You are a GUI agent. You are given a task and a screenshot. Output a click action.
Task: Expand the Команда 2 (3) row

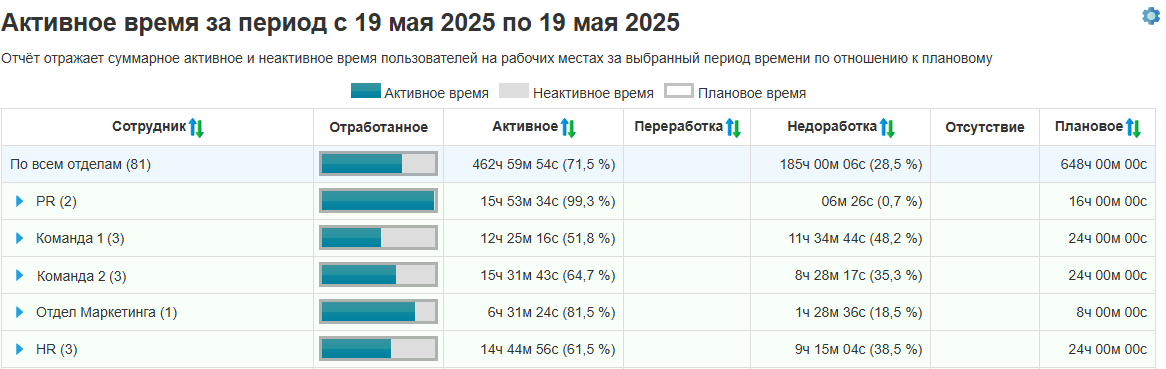coord(20,275)
